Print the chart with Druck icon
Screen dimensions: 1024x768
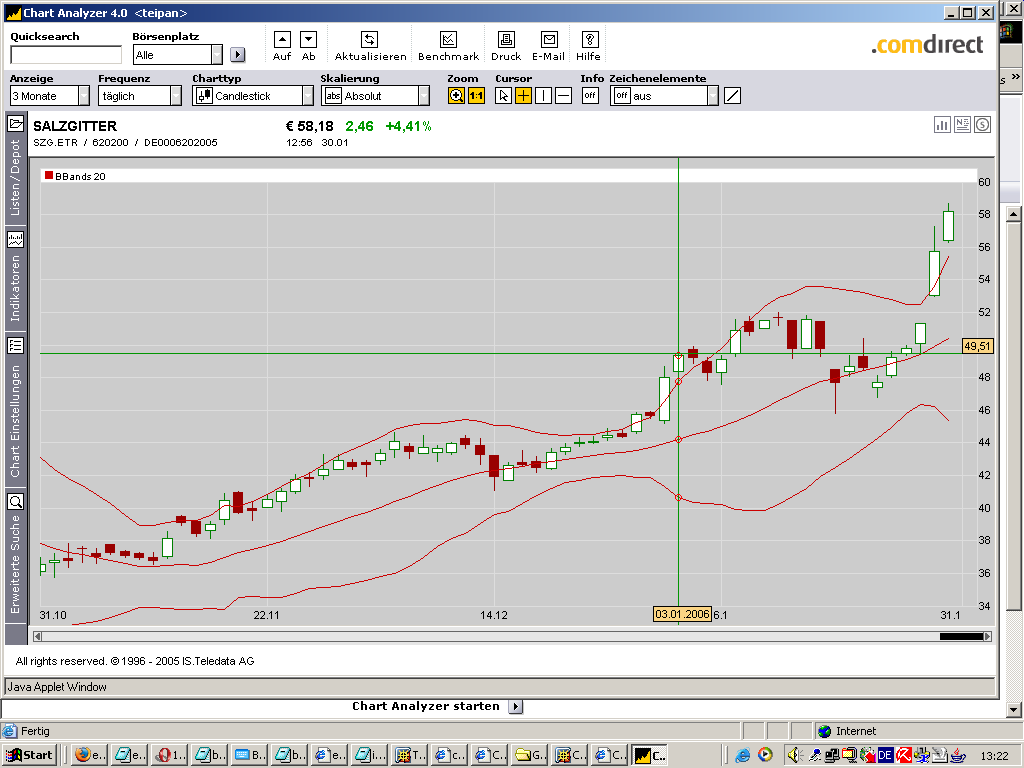tap(506, 40)
